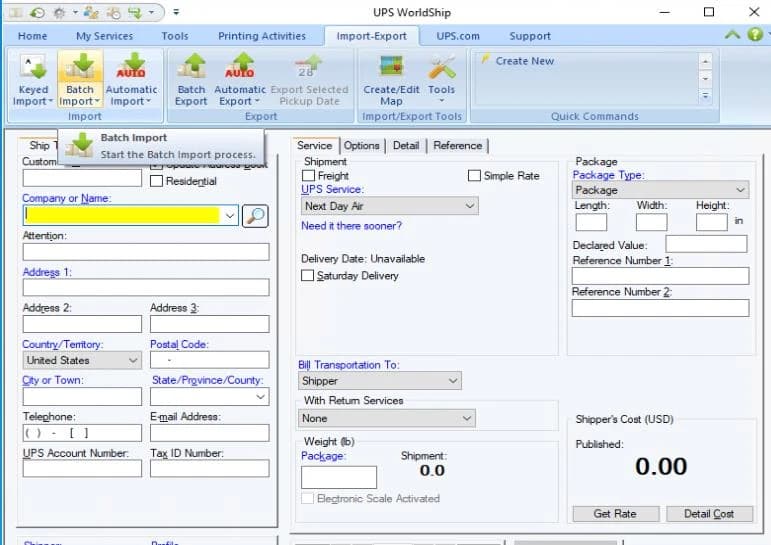Open the Keyed Import tool
This screenshot has height=545, width=771.
33,80
